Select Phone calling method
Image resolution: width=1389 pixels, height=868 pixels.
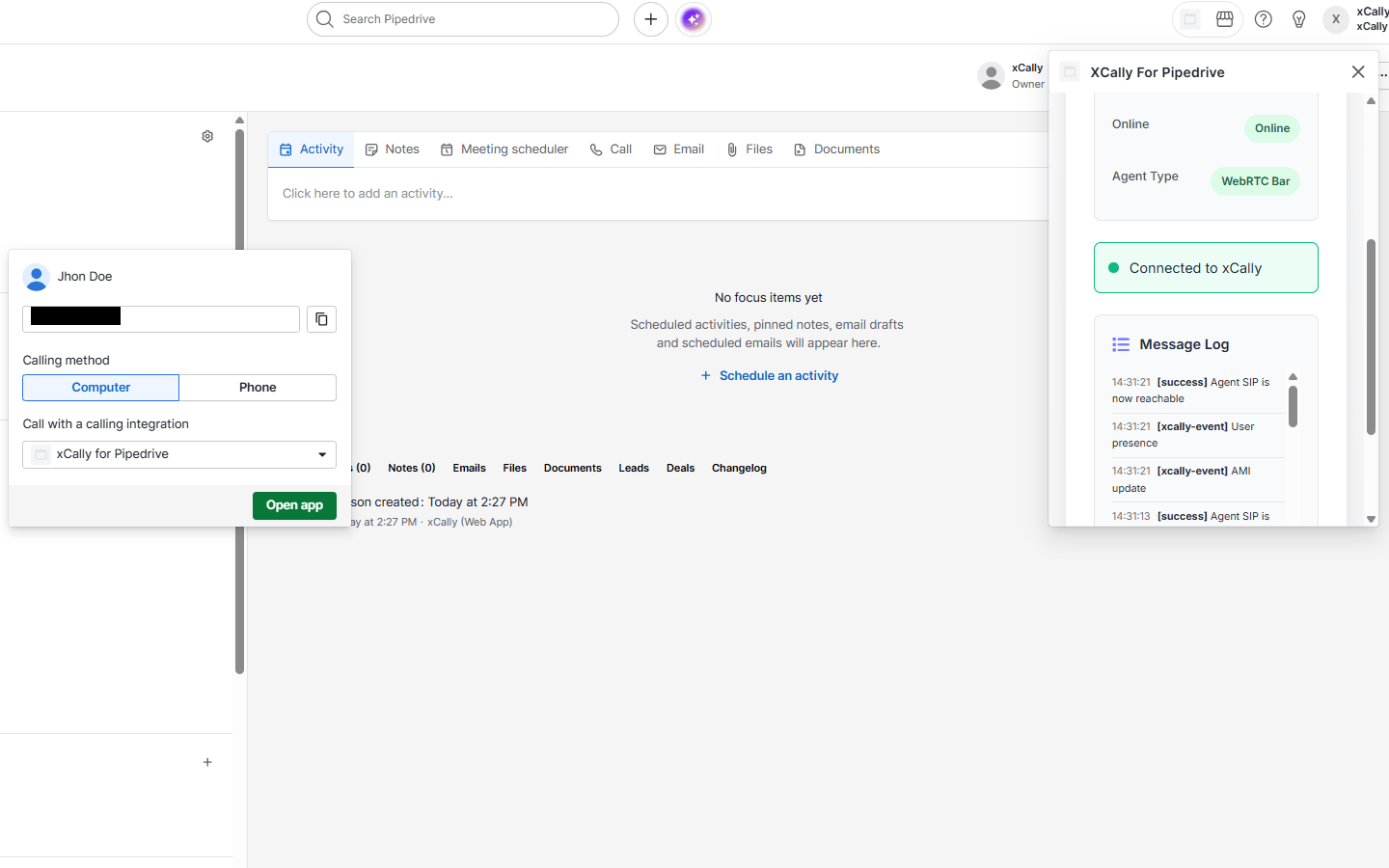(258, 388)
